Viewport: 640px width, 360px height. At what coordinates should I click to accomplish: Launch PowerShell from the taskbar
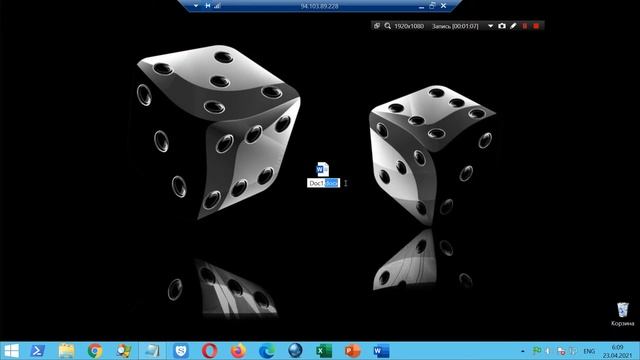[x=38, y=351]
